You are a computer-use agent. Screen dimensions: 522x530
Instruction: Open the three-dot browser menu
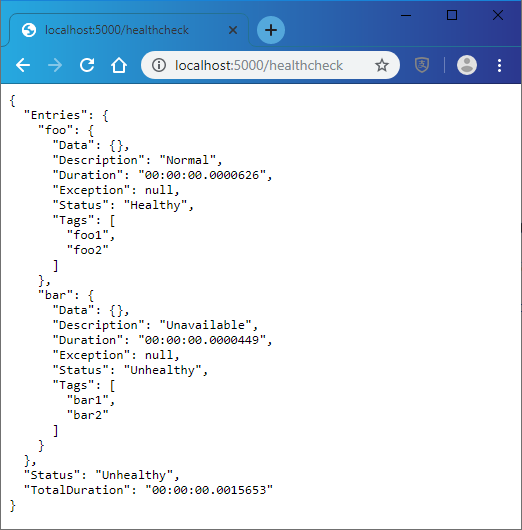pos(499,65)
